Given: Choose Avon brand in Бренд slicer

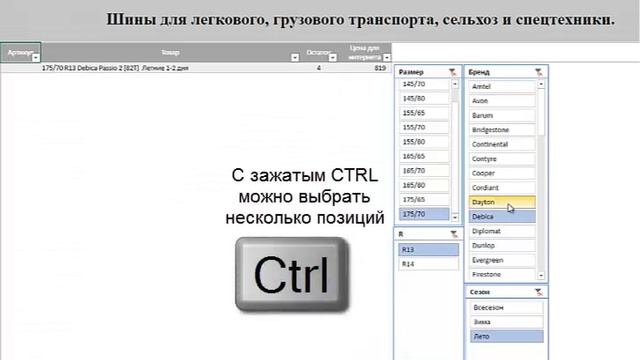Looking at the screenshot, I should (502, 101).
